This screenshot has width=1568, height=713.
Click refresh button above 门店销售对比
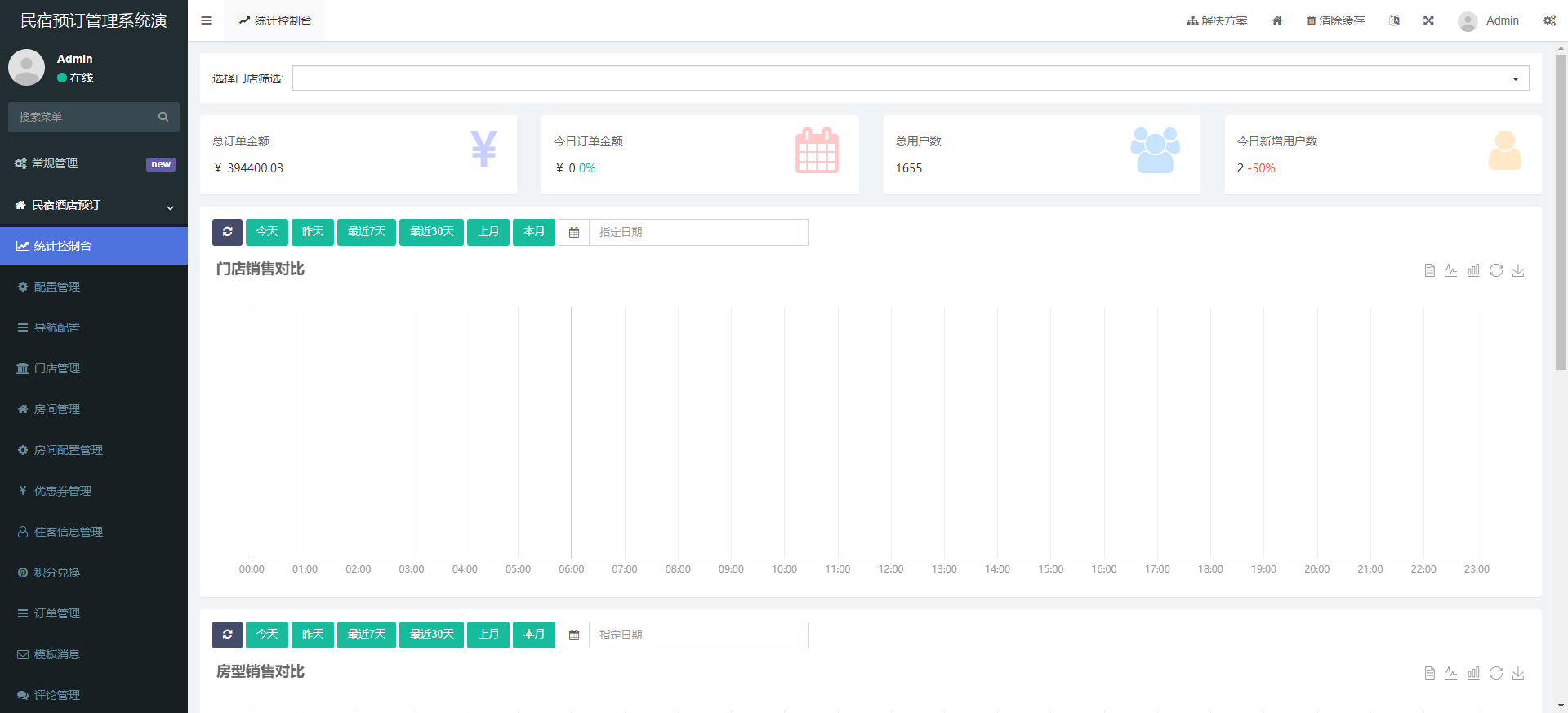coord(227,232)
